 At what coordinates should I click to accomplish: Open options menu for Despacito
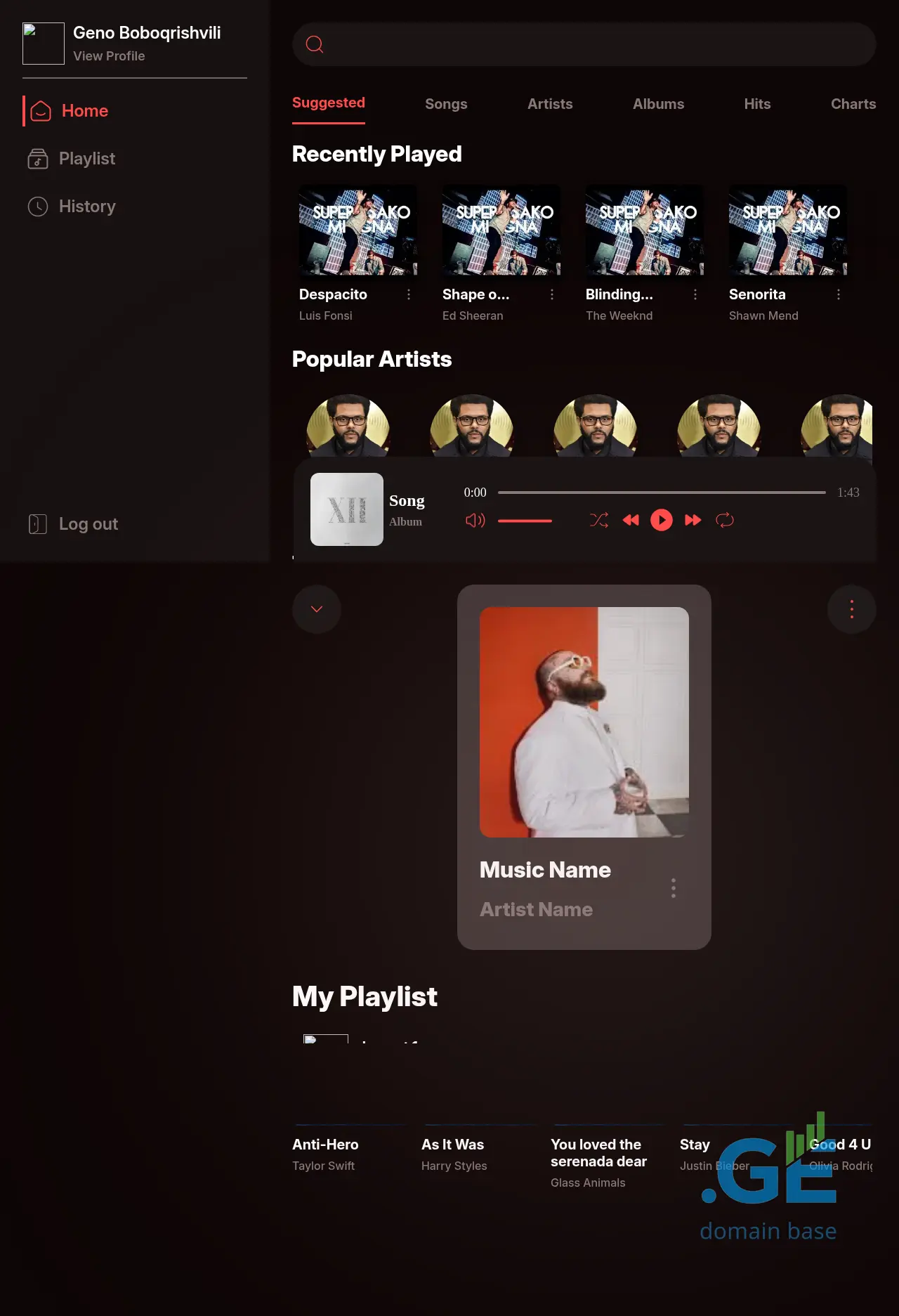(409, 294)
